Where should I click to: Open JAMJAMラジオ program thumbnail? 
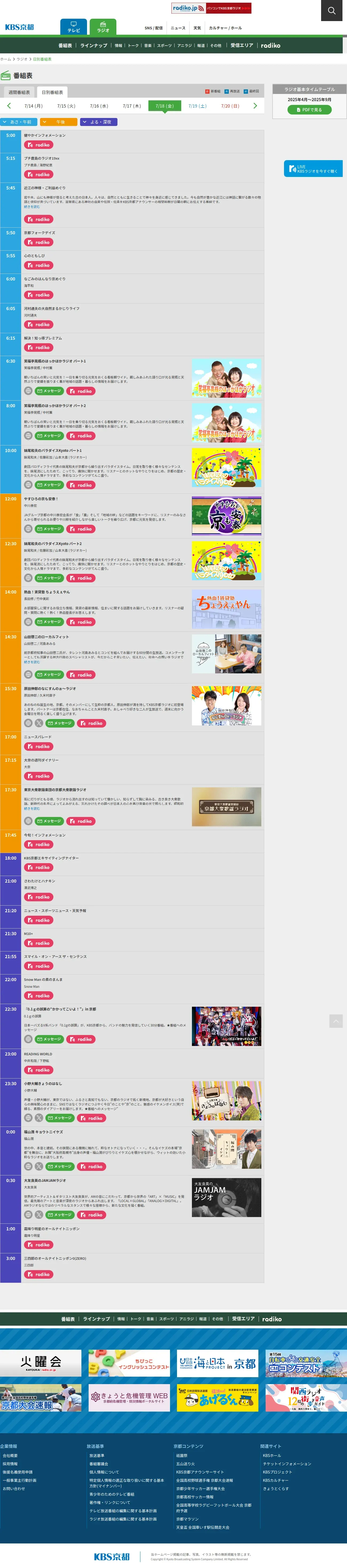226,1197
